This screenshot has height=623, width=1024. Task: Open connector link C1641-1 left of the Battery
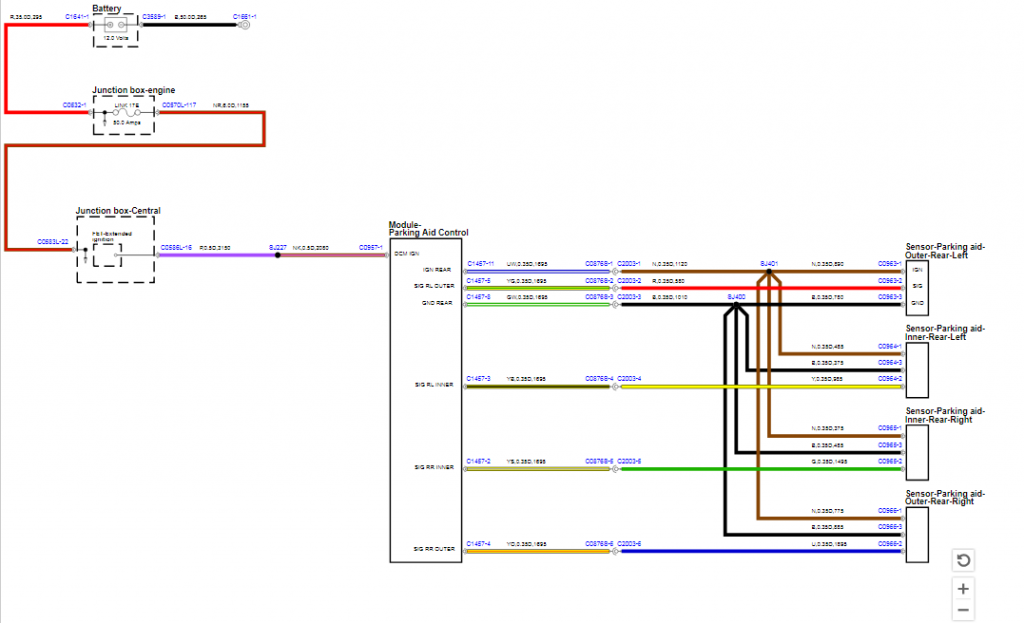[77, 16]
